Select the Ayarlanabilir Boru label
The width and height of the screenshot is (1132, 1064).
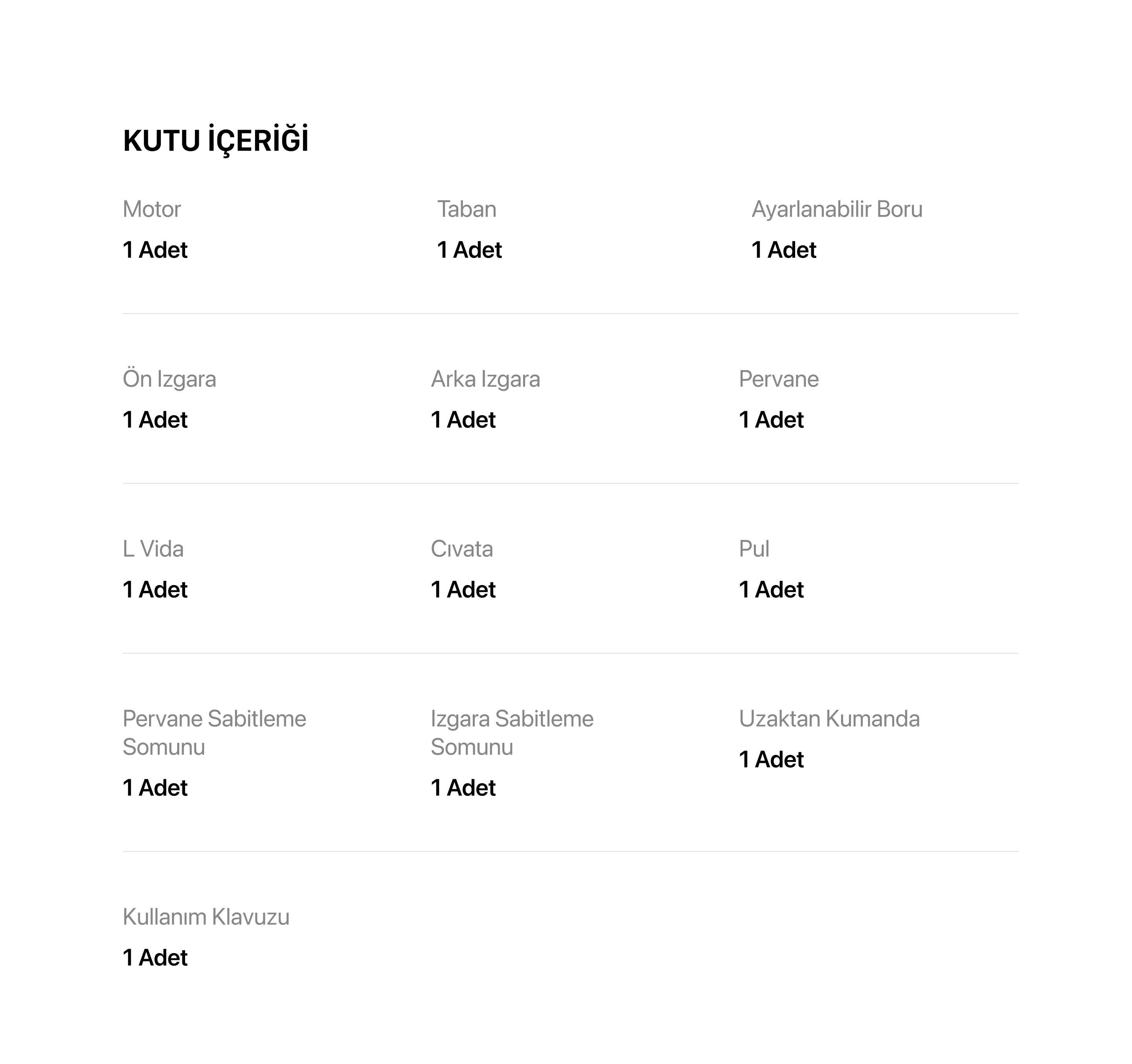pos(837,209)
